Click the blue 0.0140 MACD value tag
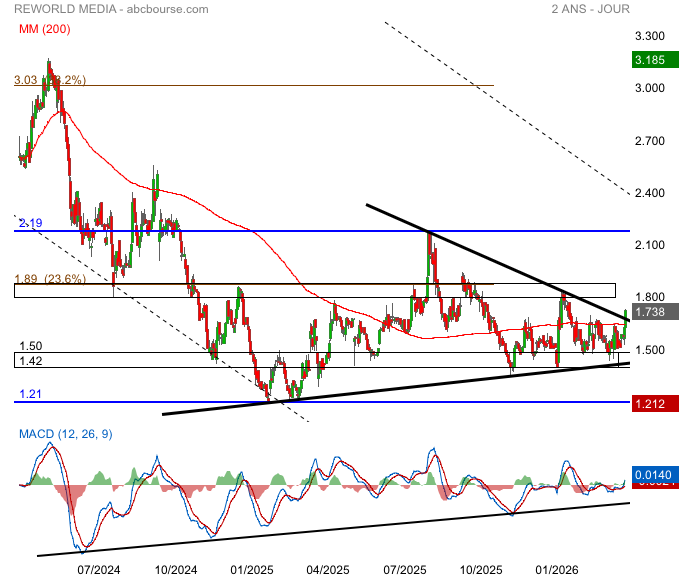The height and width of the screenshot is (580, 679). click(x=655, y=475)
